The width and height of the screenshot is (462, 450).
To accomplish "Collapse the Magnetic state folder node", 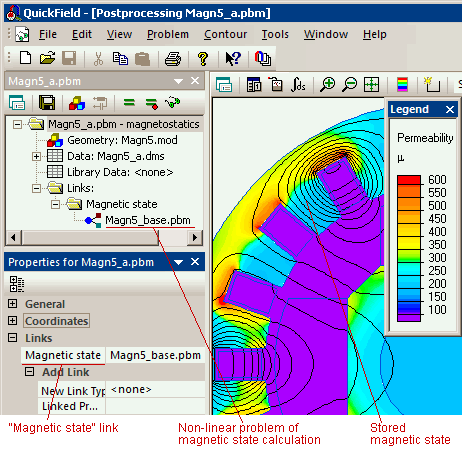I will click(55, 204).
